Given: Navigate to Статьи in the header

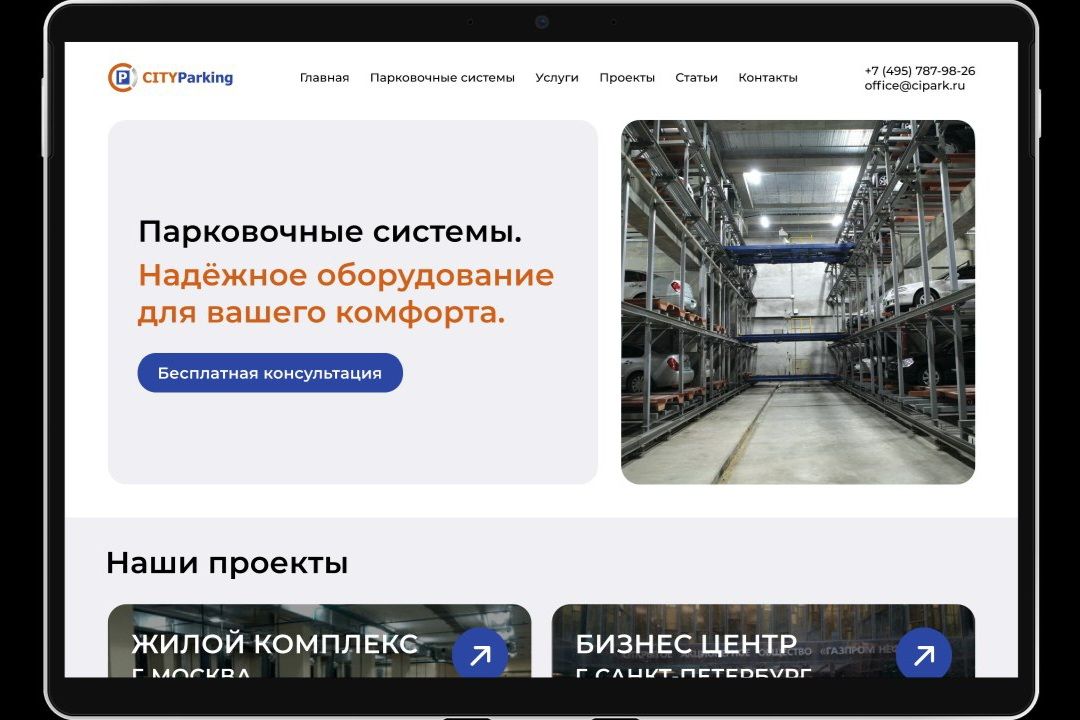Looking at the screenshot, I should [x=696, y=78].
